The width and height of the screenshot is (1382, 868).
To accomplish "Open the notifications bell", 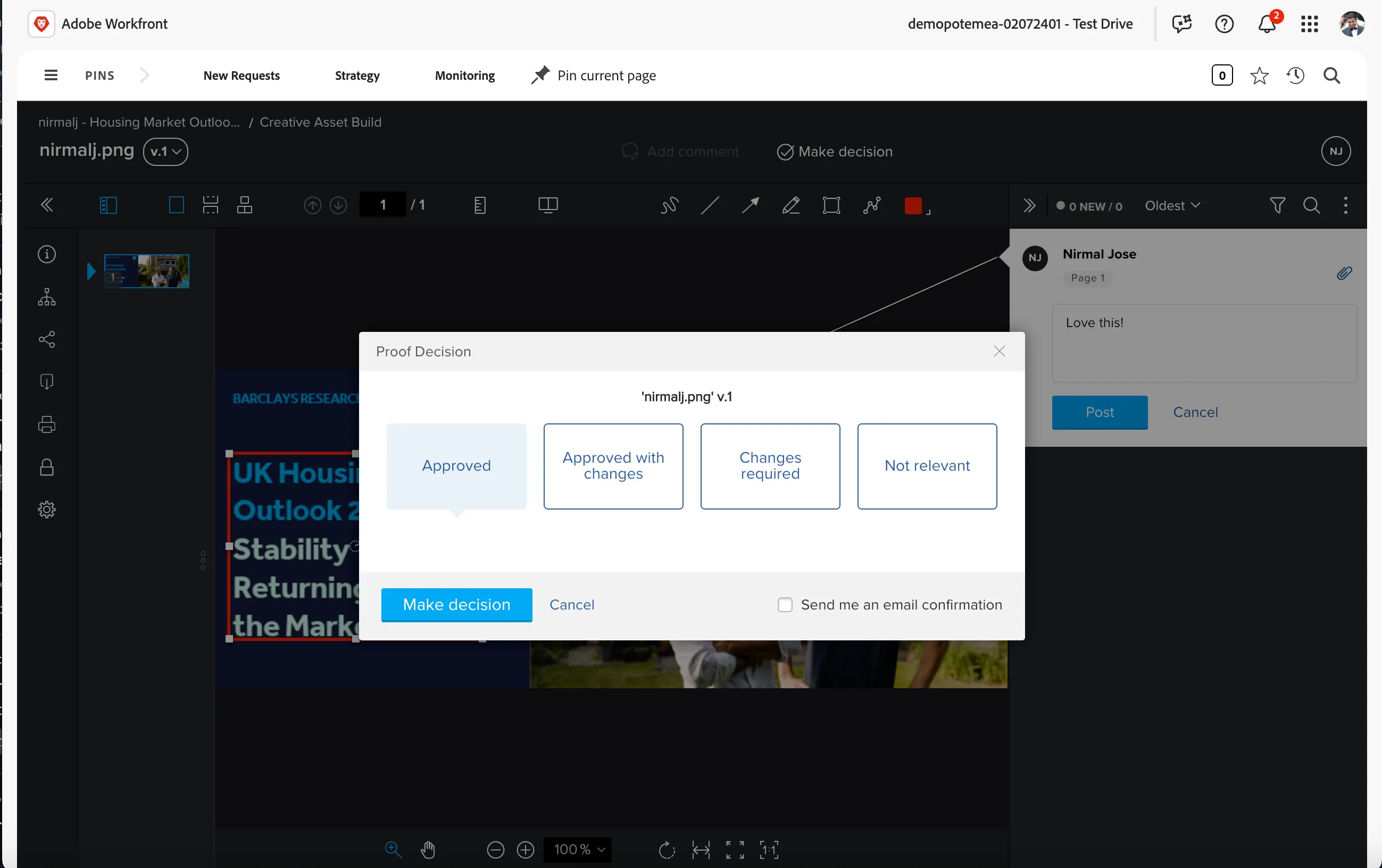I will 1267,23.
